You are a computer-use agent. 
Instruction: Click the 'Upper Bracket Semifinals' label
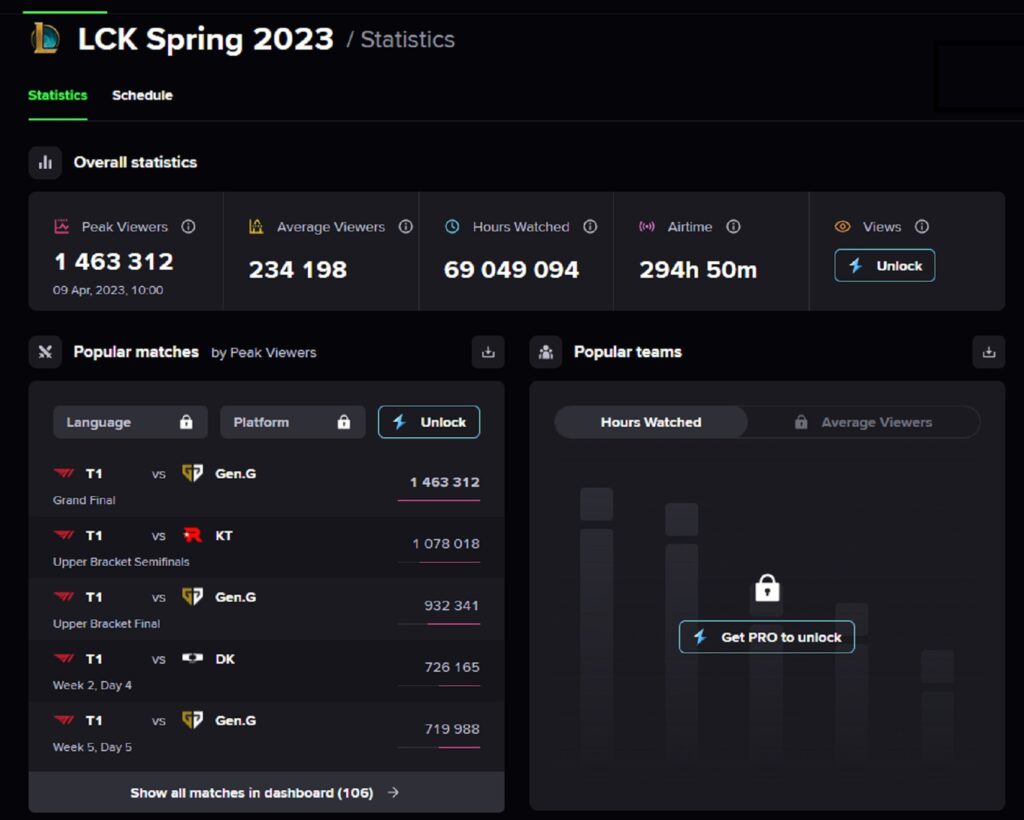(121, 561)
